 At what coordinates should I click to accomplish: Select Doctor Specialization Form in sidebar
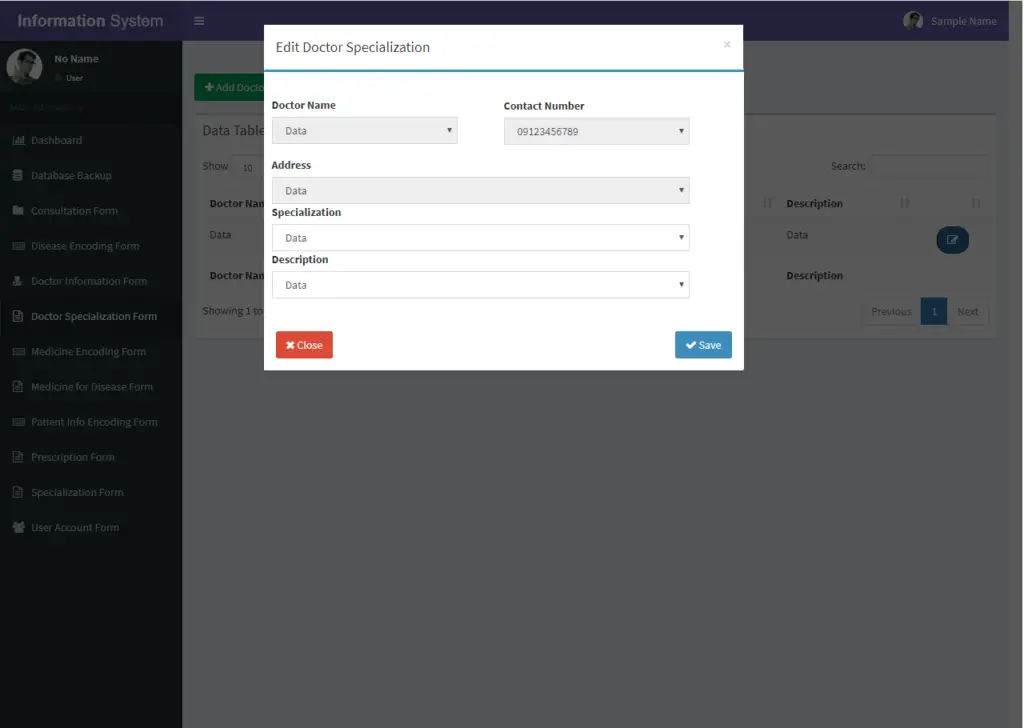point(91,317)
